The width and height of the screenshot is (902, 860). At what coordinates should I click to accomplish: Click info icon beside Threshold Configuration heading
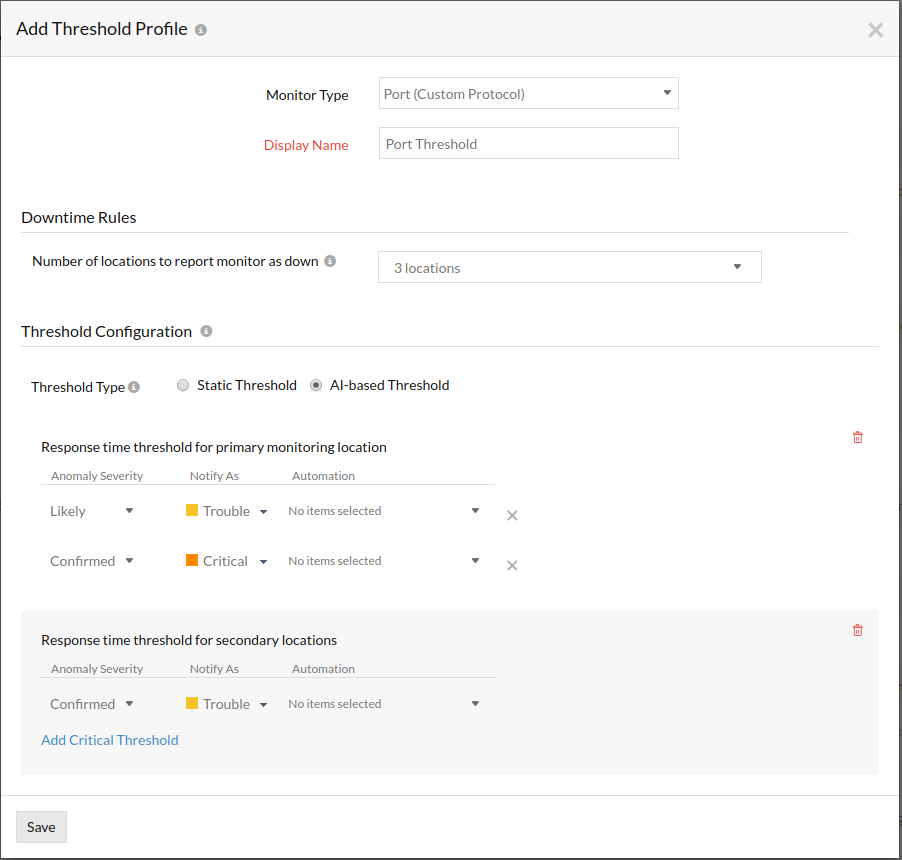[x=206, y=331]
